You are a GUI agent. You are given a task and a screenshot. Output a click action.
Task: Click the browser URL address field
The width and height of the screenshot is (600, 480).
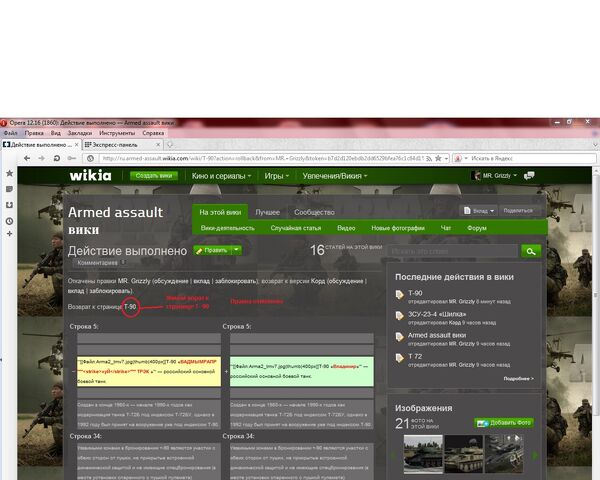point(262,158)
